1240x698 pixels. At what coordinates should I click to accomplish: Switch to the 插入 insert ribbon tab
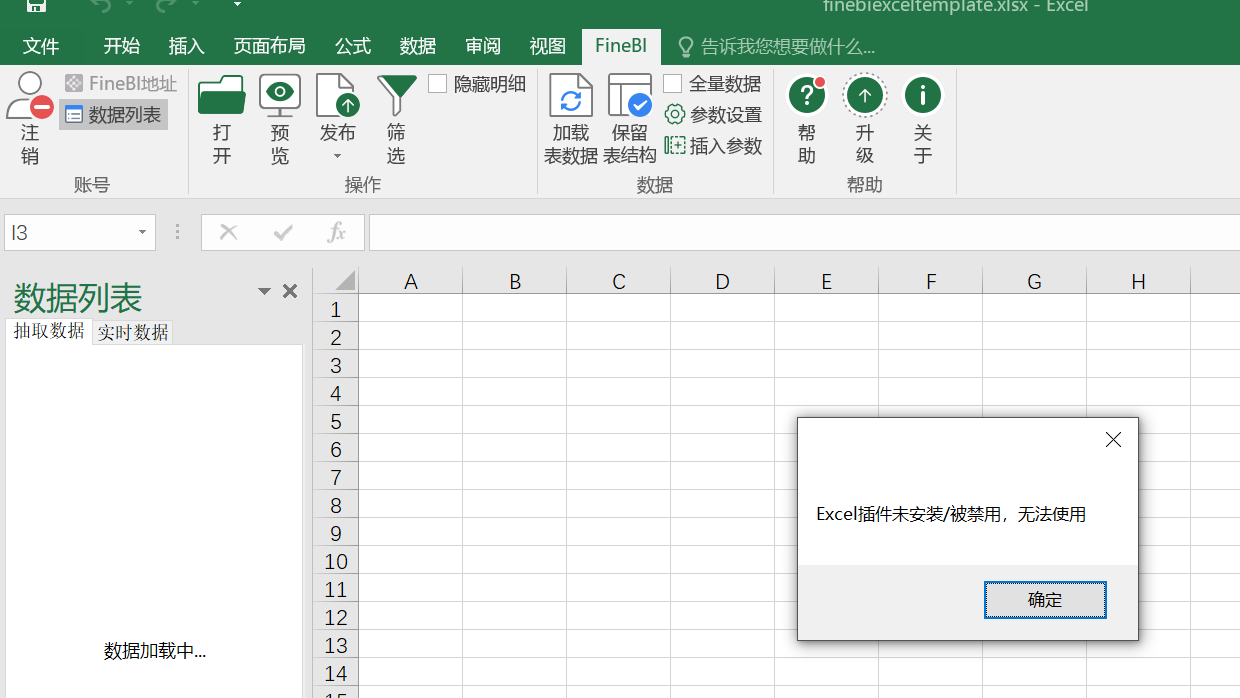pyautogui.click(x=187, y=46)
